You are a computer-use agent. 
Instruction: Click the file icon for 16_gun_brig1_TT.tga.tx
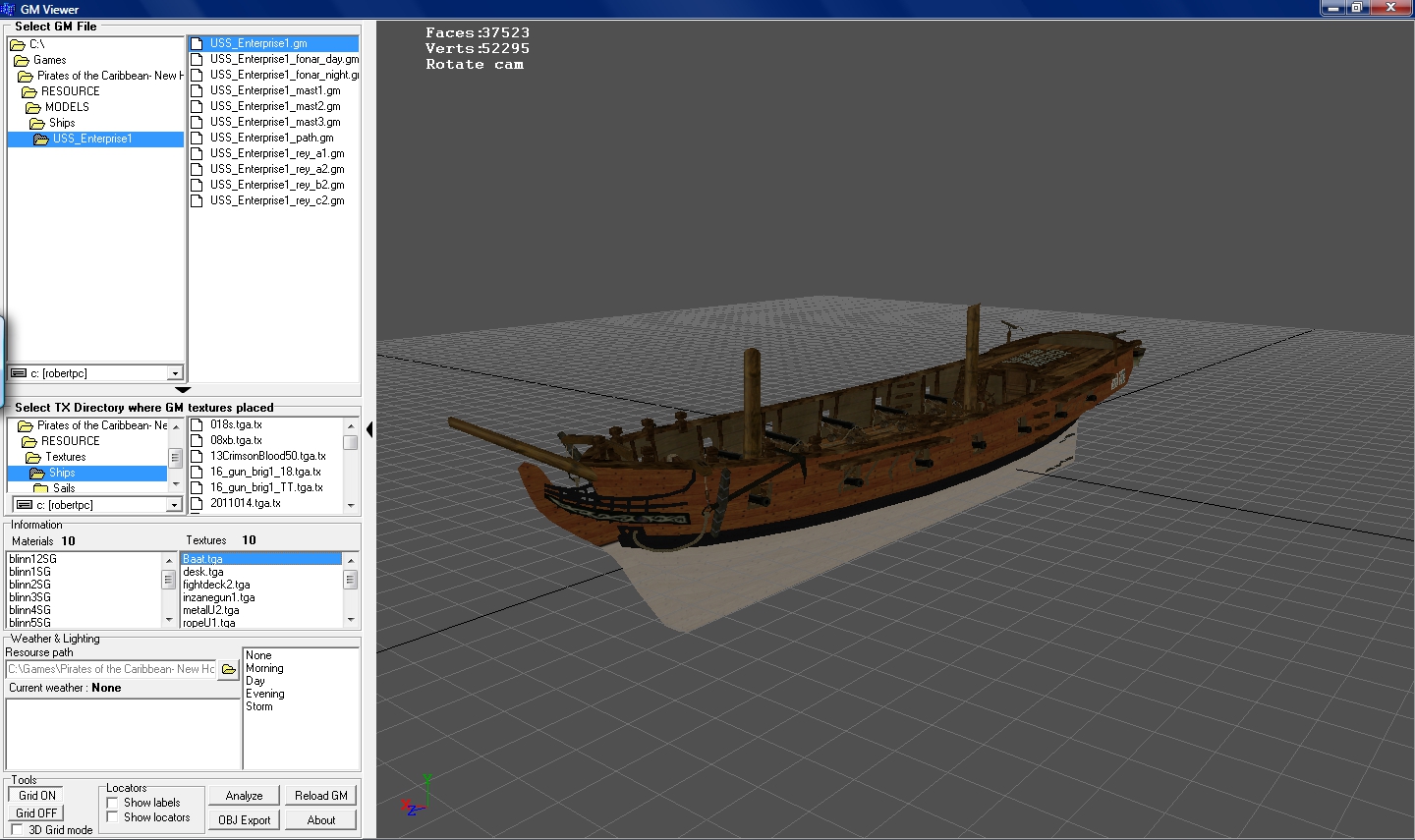pos(197,487)
